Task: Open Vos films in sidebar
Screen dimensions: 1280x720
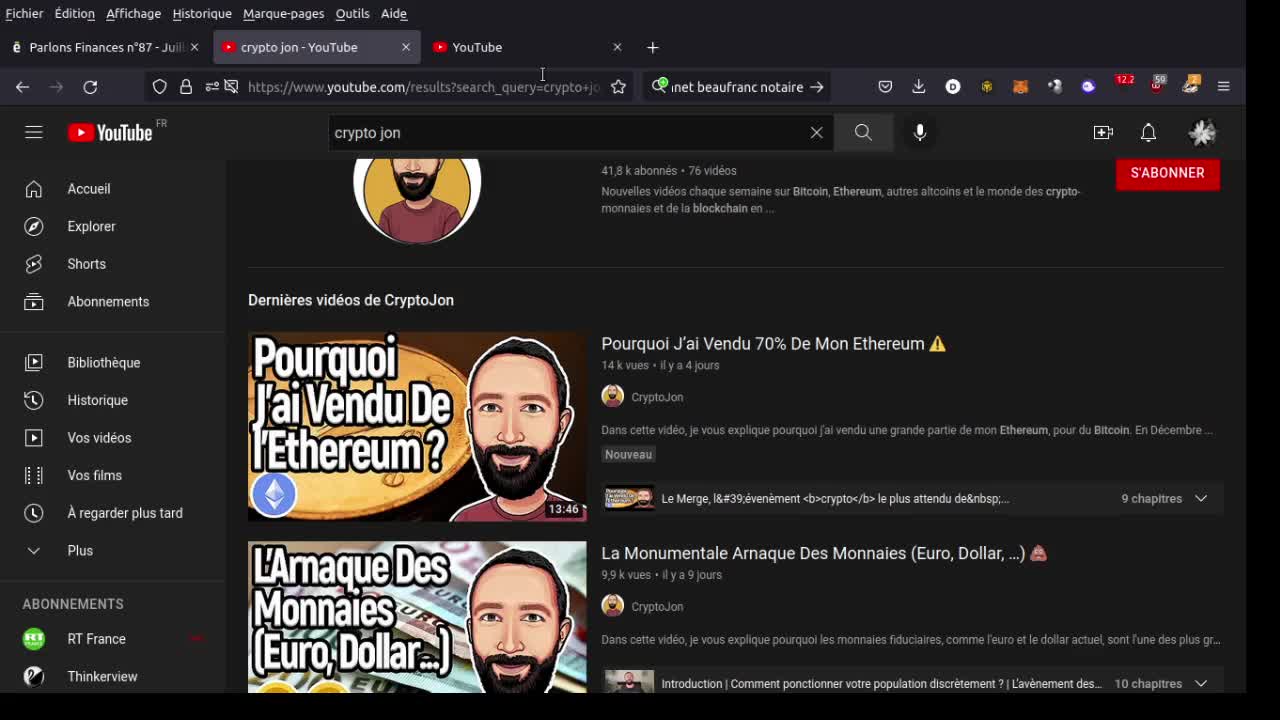Action: pos(113,475)
